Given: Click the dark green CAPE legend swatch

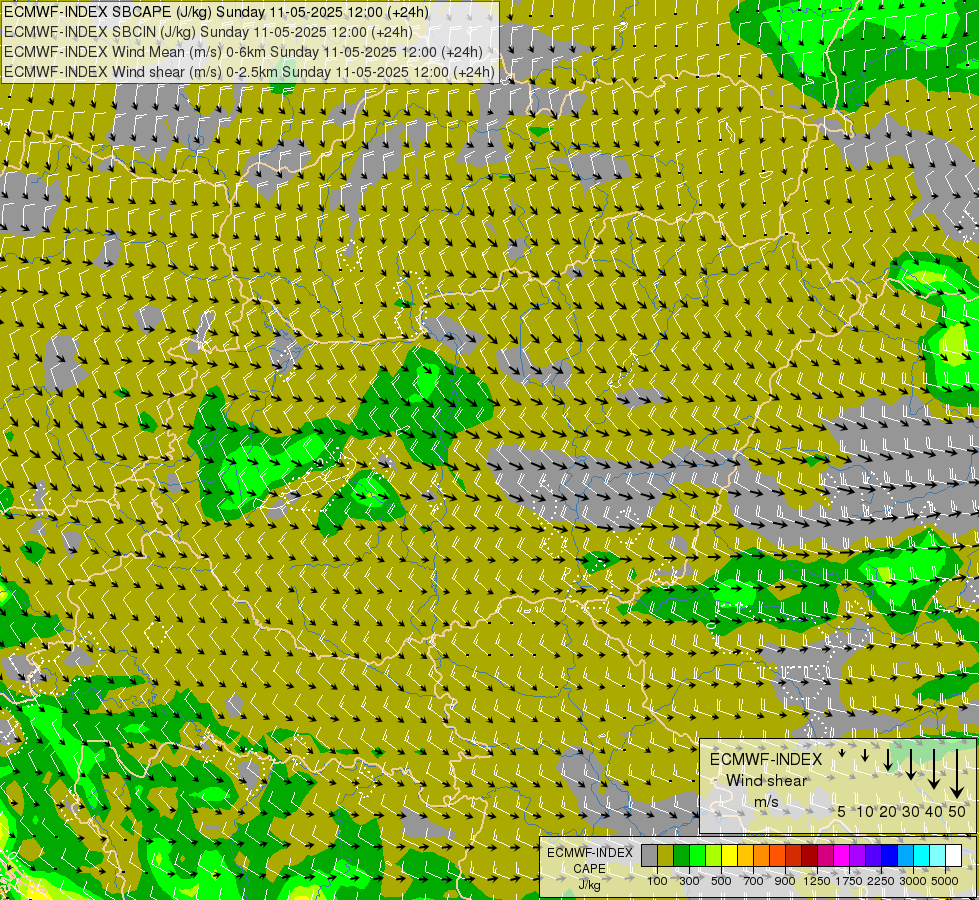Looking at the screenshot, I should click(682, 855).
